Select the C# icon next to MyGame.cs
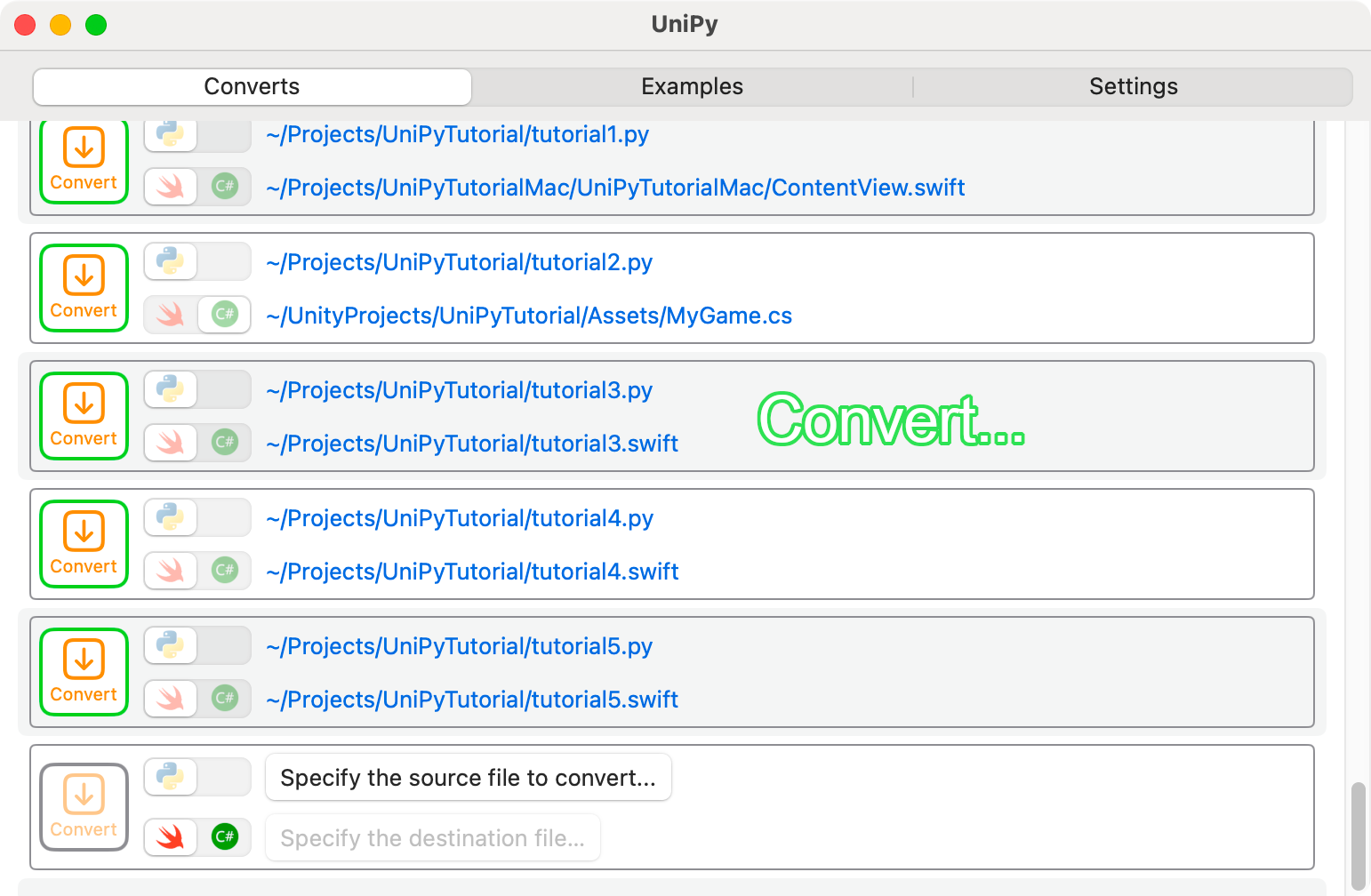Screen dimensions: 1371x896 click(224, 315)
